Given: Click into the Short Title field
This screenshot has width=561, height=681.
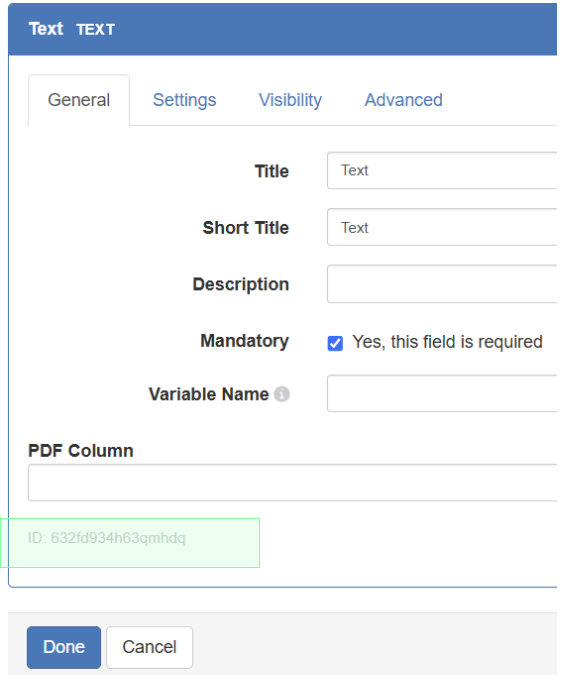Looking at the screenshot, I should pos(442,227).
